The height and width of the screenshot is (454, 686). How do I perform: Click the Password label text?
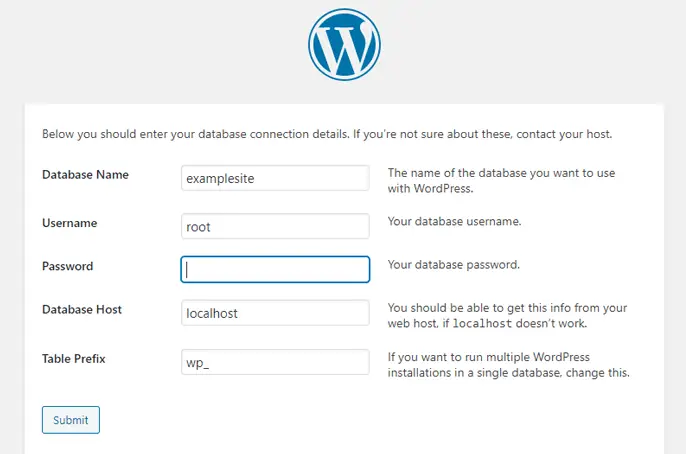click(x=68, y=266)
